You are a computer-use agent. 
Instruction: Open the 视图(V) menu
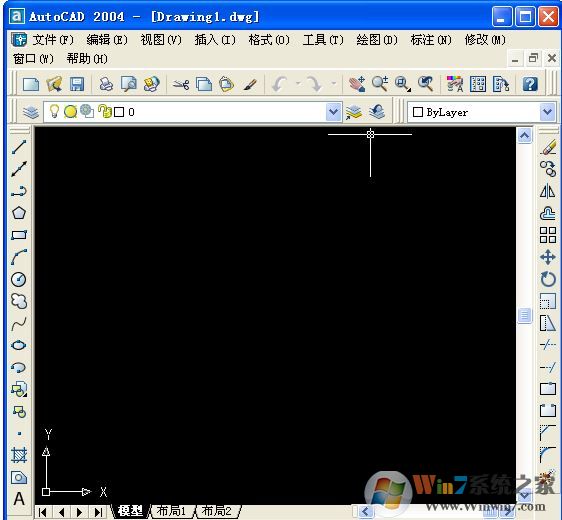click(161, 40)
